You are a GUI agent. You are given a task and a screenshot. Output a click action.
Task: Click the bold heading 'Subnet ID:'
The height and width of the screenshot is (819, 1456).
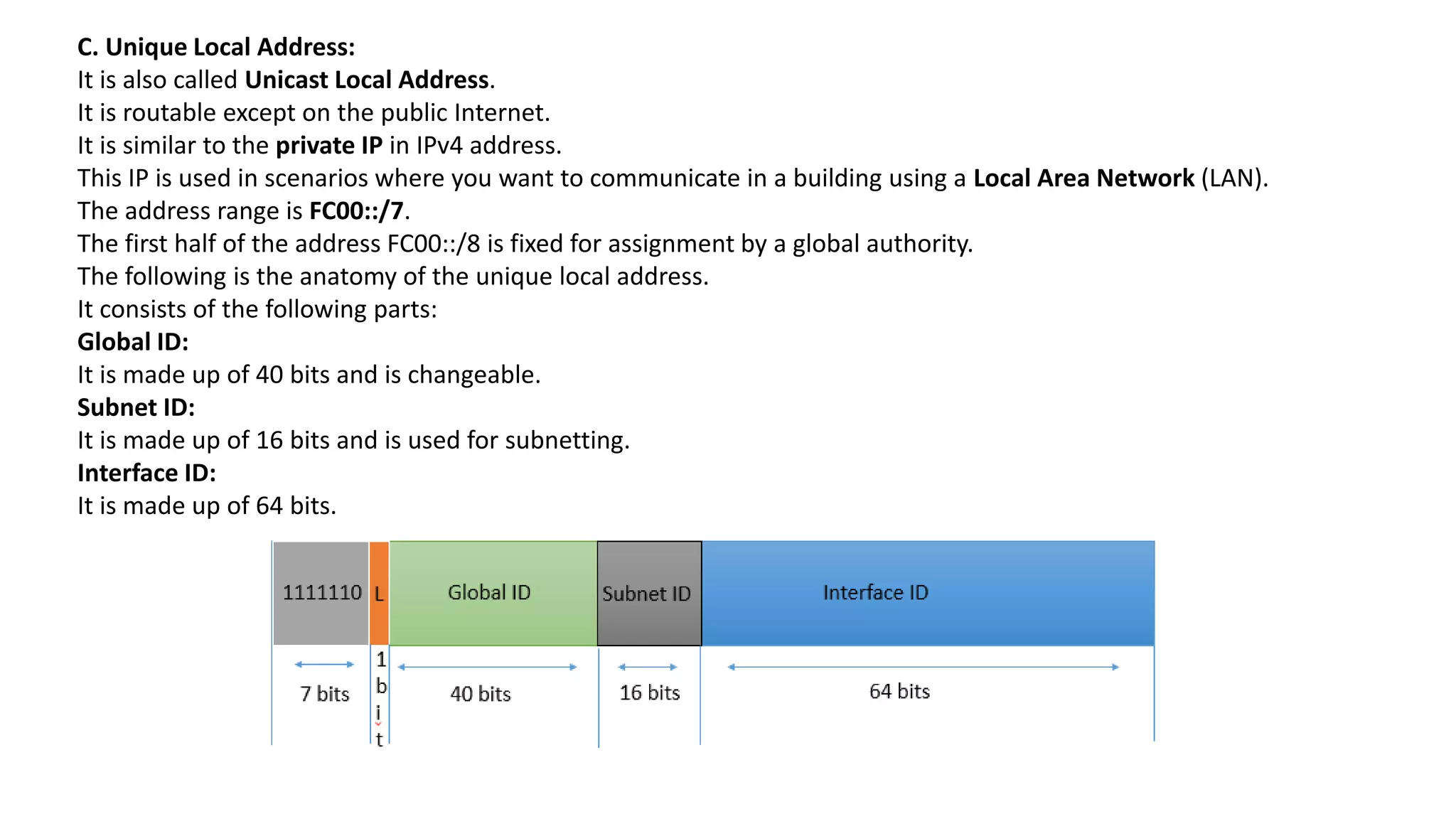coord(136,407)
